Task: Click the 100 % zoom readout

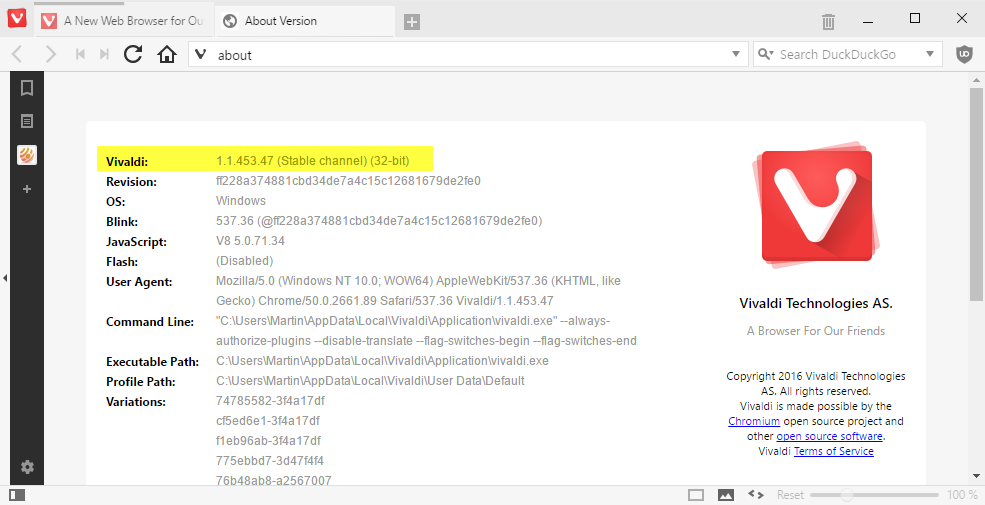Action: (962, 495)
